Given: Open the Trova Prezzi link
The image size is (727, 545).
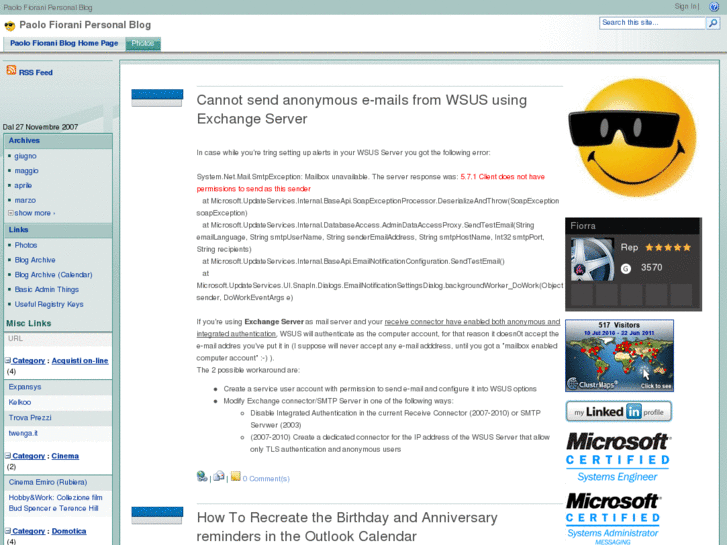Looking at the screenshot, I should [30, 417].
